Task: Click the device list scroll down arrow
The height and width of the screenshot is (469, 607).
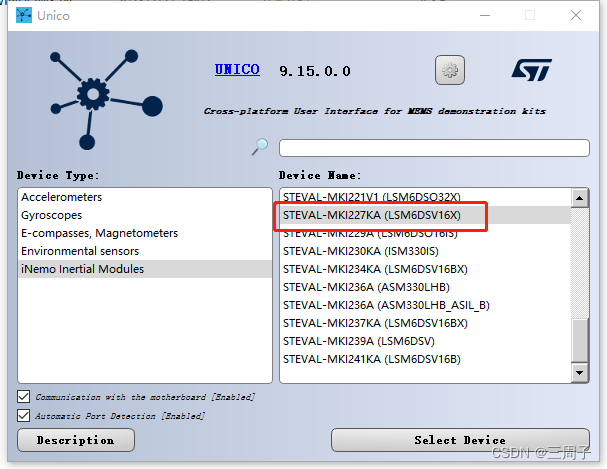Action: pos(580,373)
